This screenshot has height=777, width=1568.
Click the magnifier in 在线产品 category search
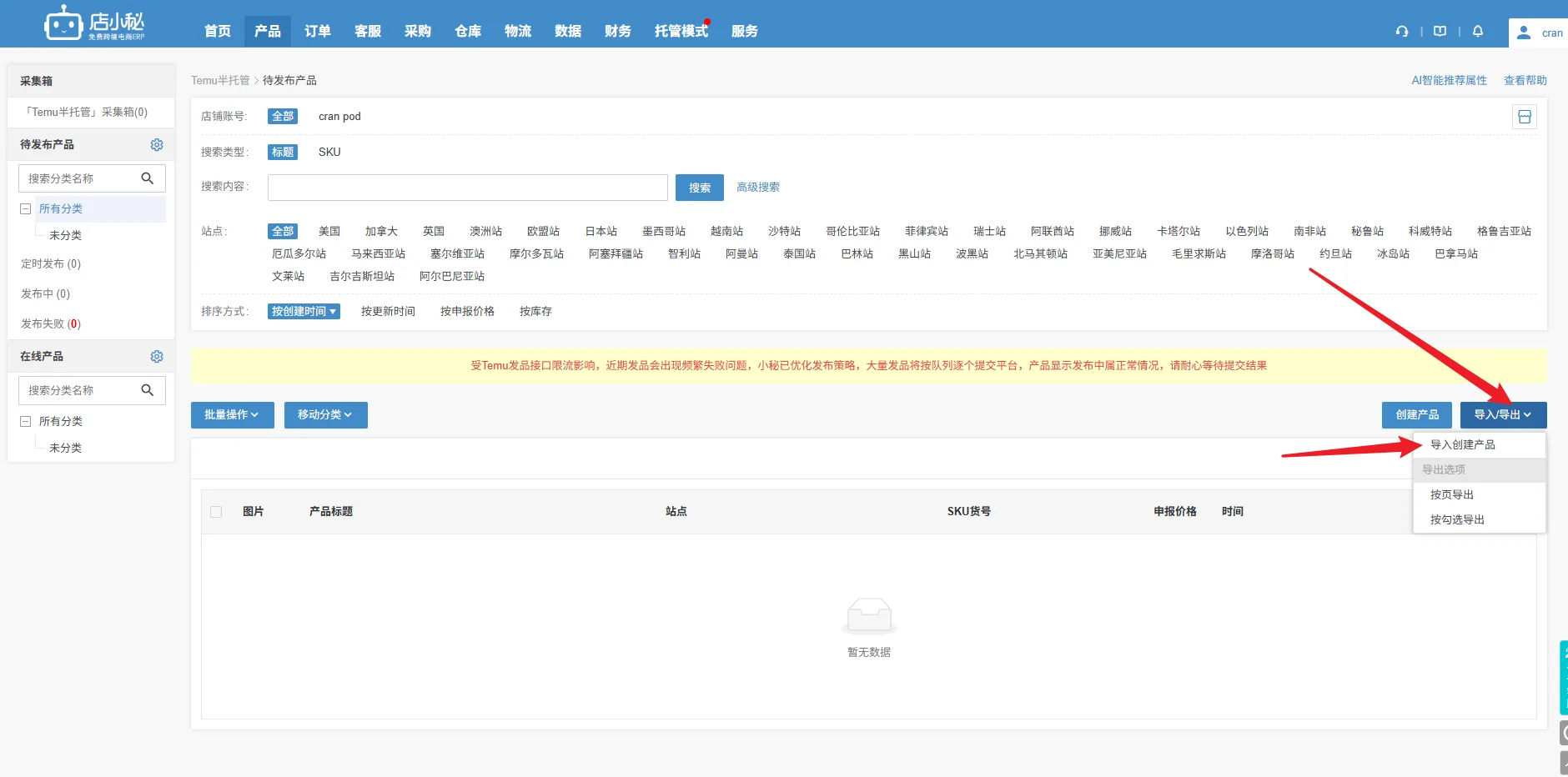[x=148, y=390]
